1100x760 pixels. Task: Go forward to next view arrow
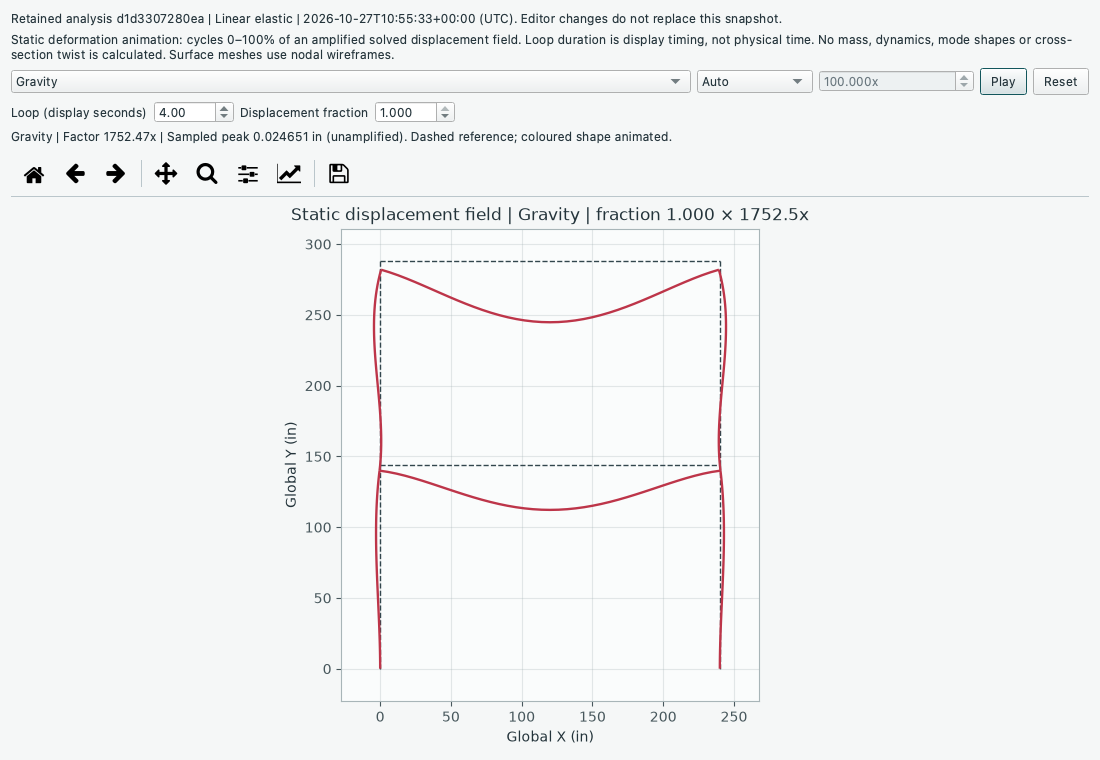click(x=116, y=174)
